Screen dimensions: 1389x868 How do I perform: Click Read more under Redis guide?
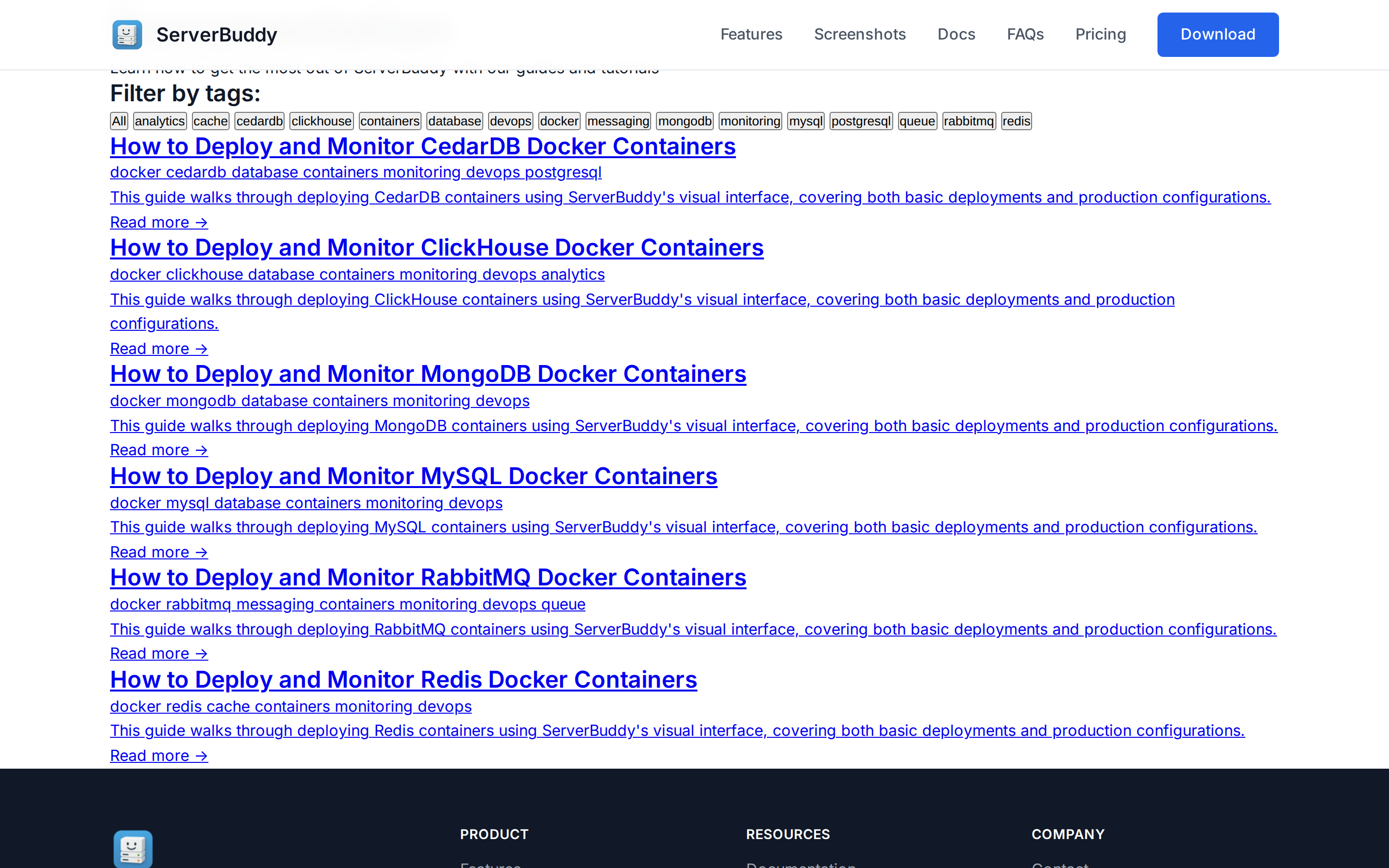pos(159,756)
